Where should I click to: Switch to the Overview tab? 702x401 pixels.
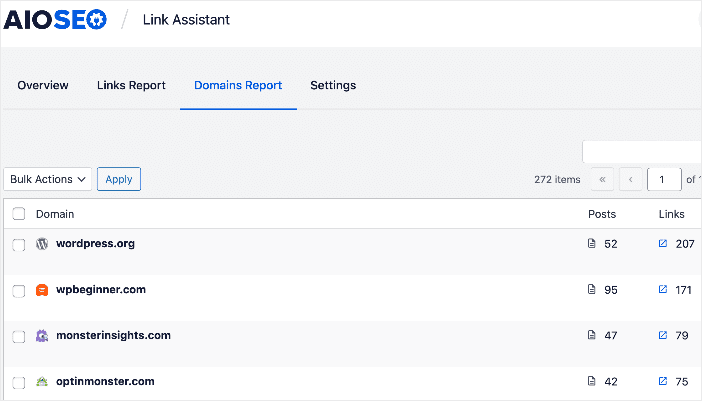point(43,85)
